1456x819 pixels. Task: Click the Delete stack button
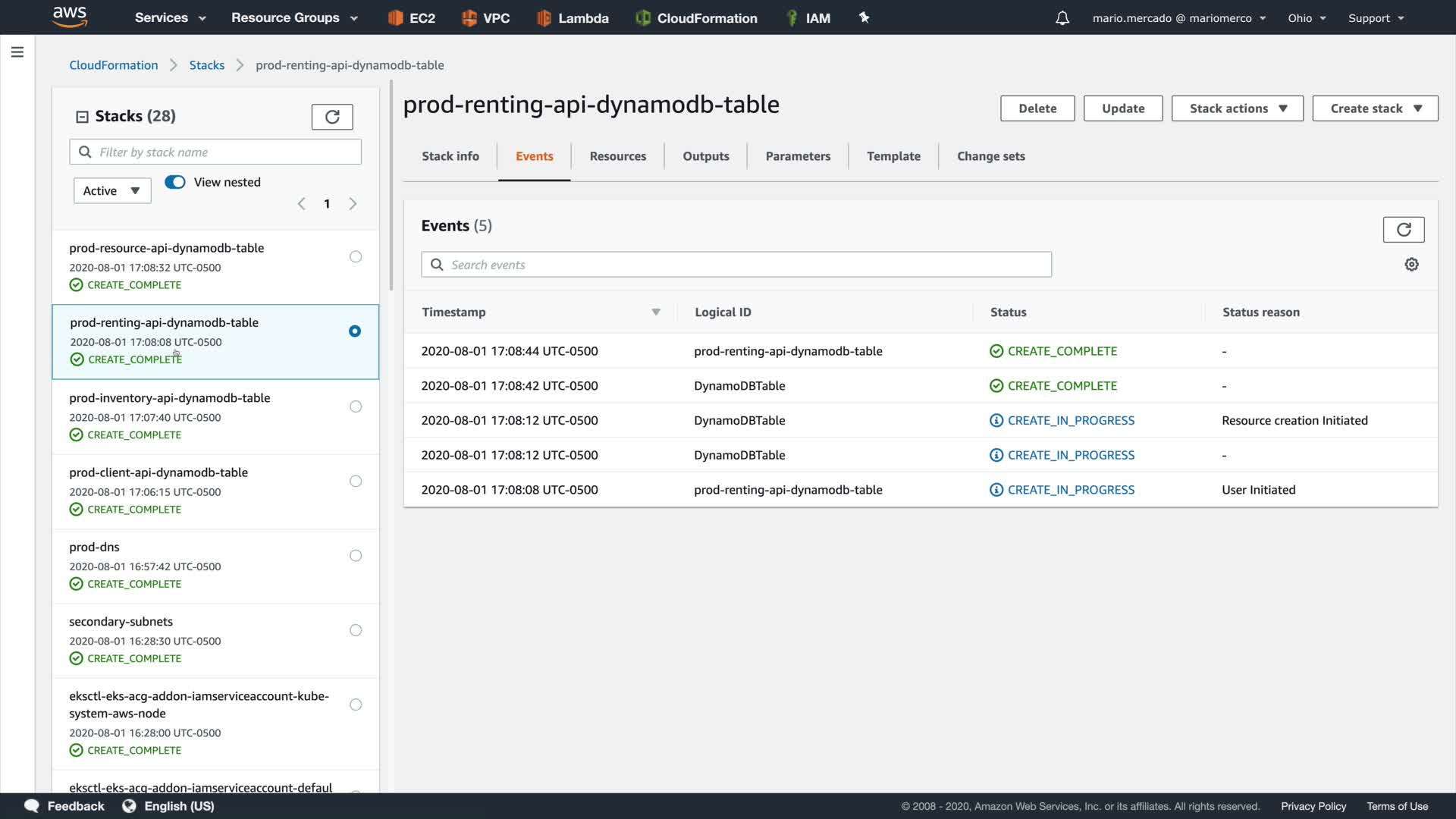1037,108
